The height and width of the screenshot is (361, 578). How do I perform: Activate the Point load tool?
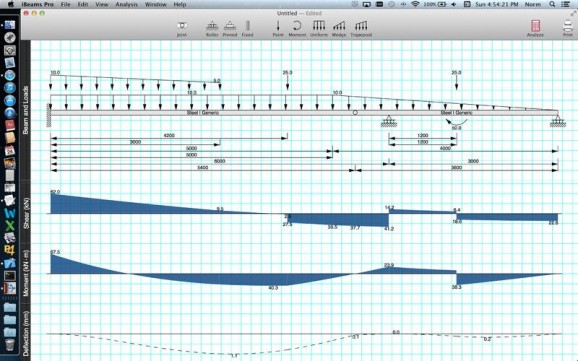(278, 28)
